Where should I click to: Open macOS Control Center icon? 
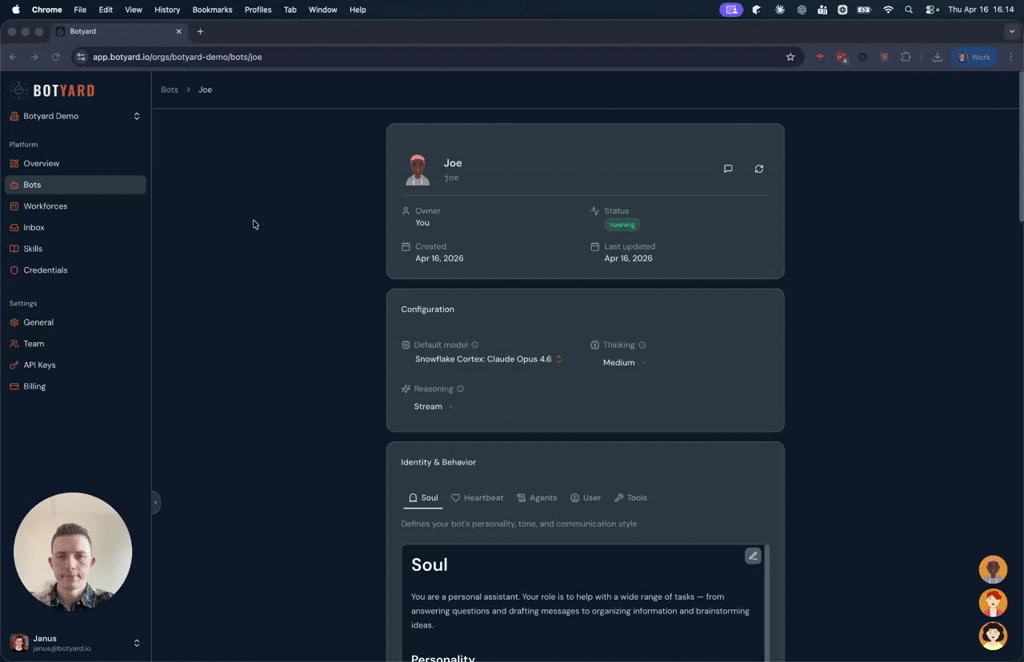pos(931,10)
